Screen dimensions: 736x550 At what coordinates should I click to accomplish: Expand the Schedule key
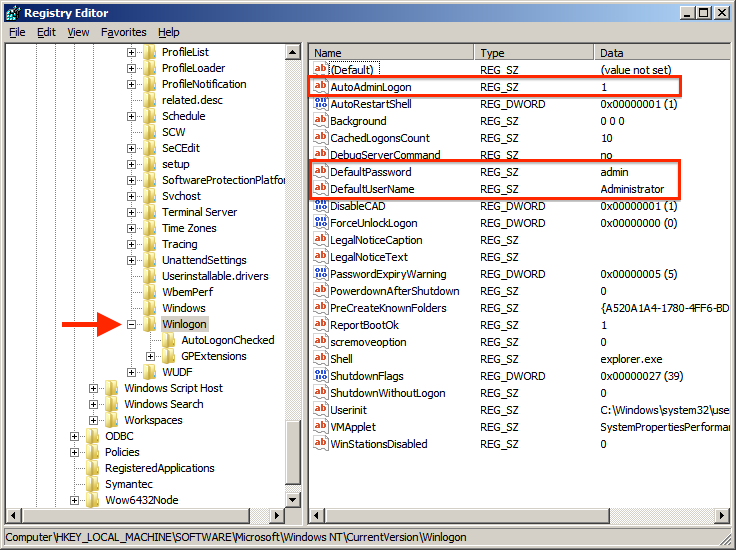point(131,116)
